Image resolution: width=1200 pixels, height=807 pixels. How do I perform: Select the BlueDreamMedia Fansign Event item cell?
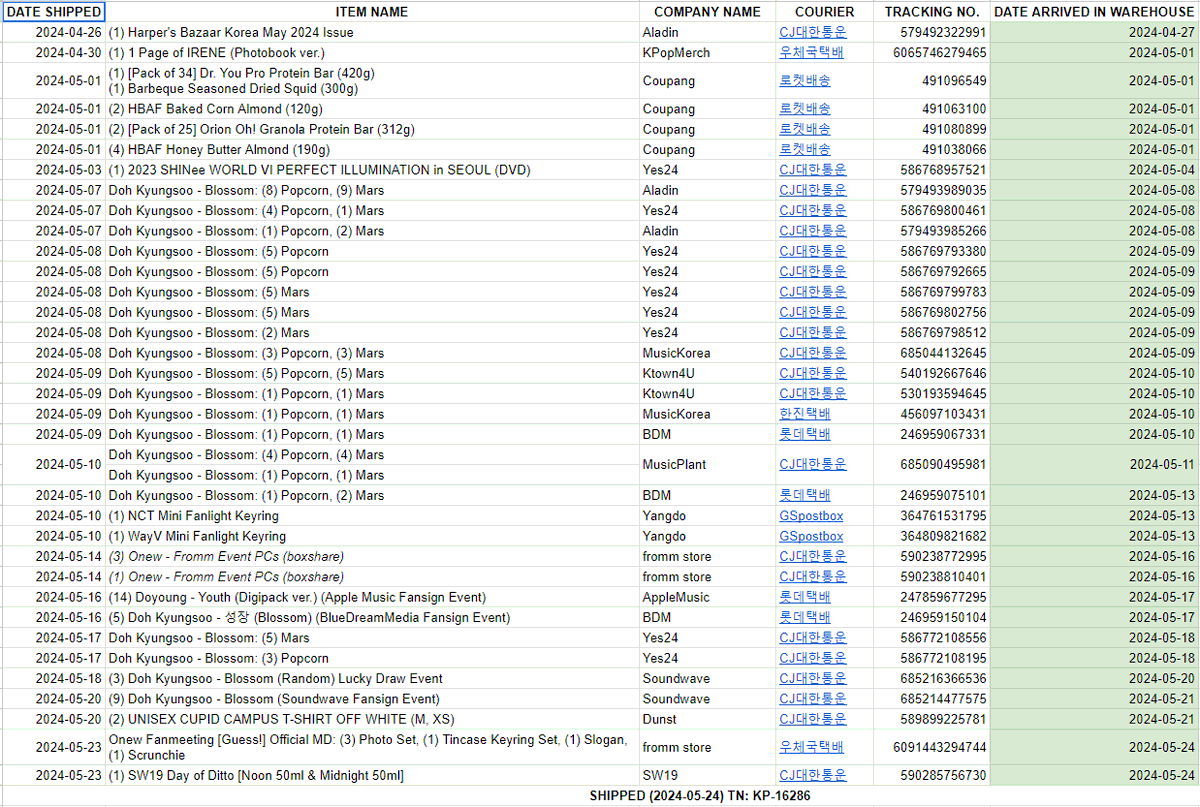coord(372,617)
